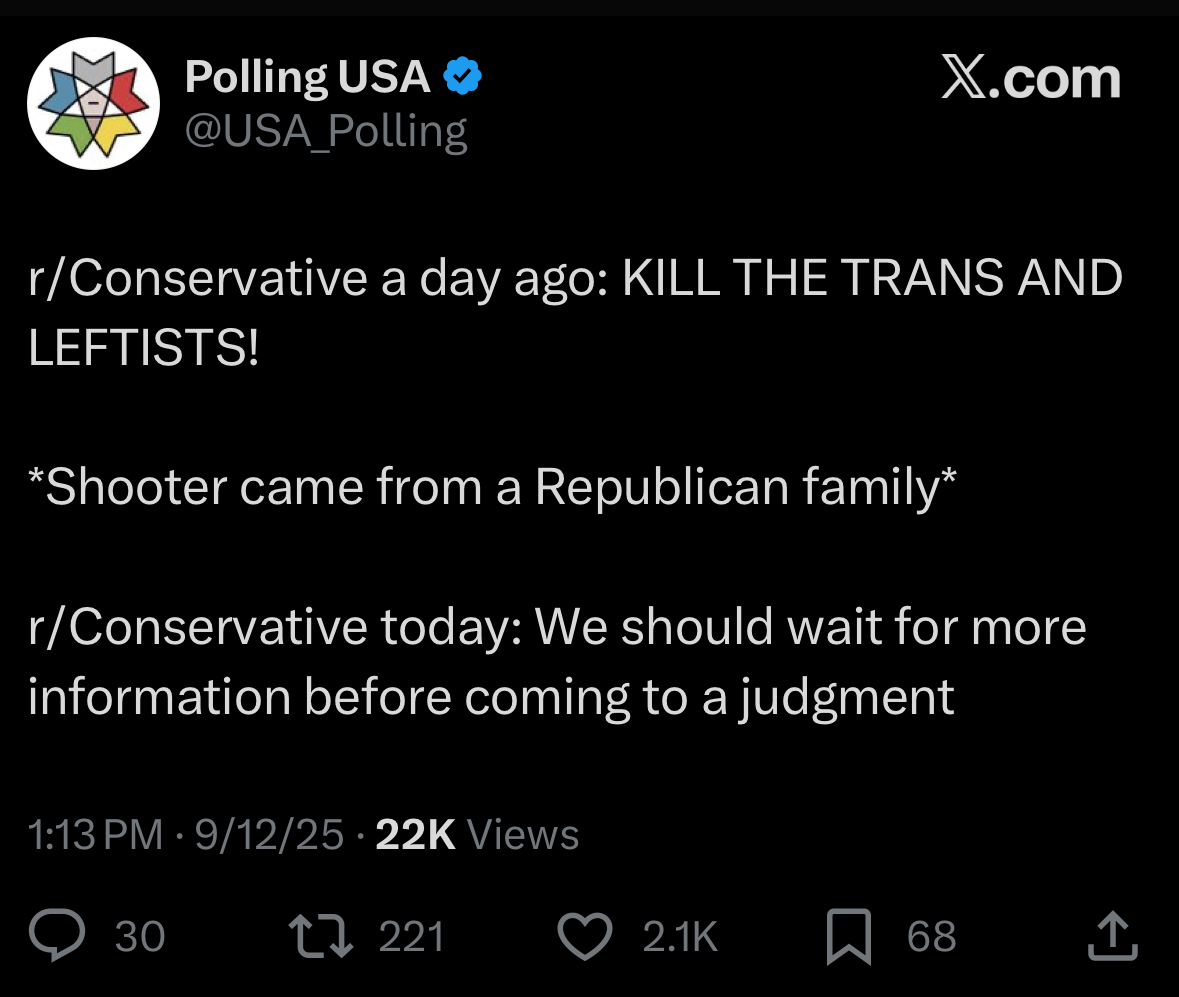
Task: Open the reply speech bubble icon
Action: click(57, 935)
